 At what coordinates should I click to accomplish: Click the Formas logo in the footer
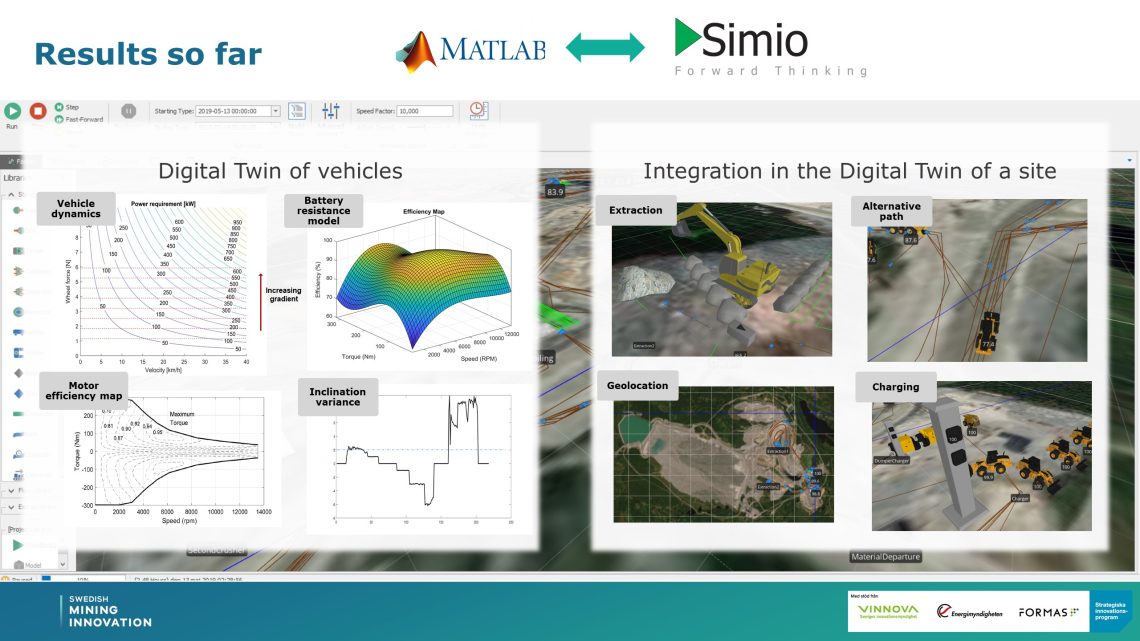click(1048, 613)
